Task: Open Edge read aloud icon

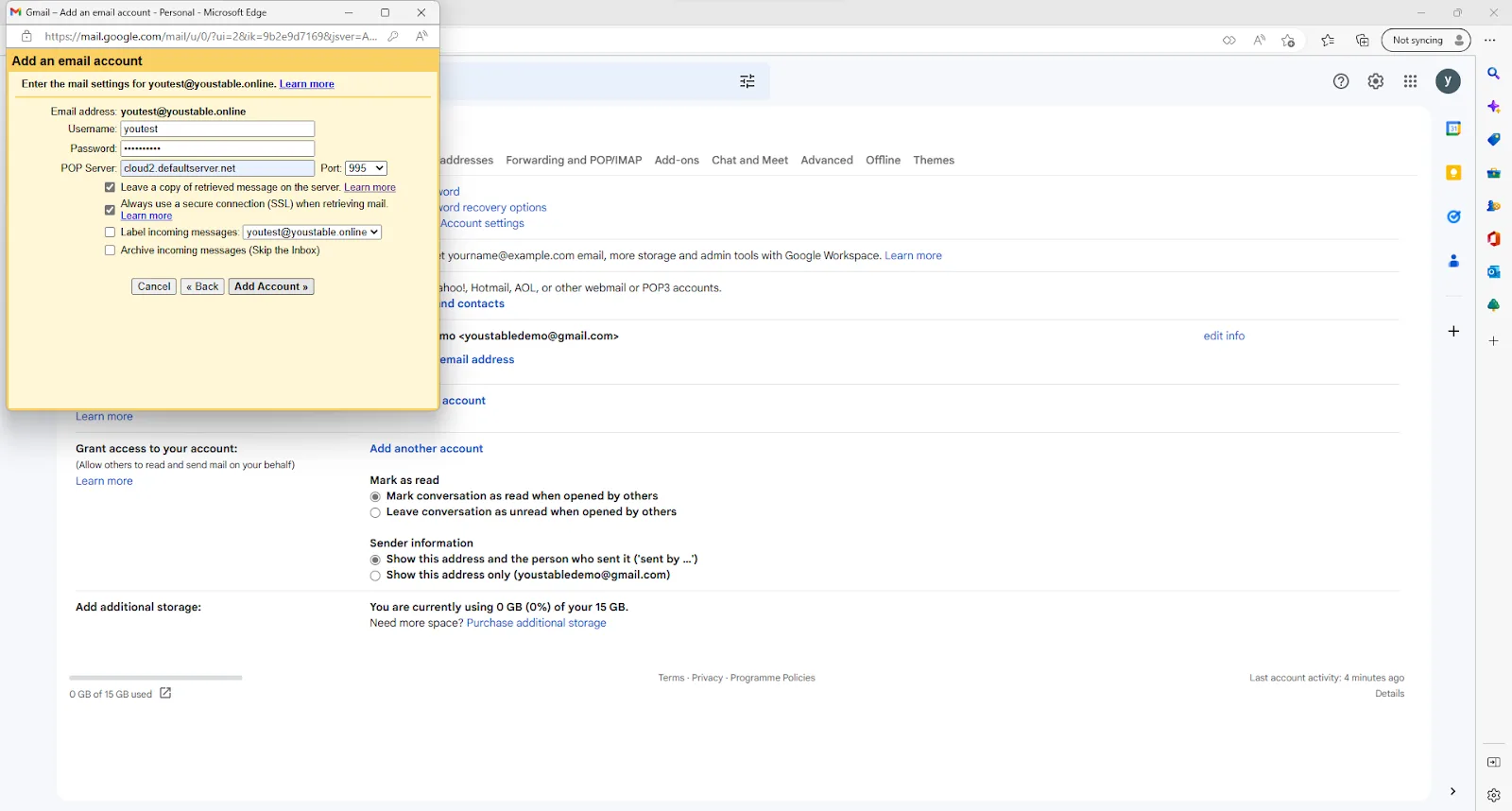Action: pos(1259,40)
